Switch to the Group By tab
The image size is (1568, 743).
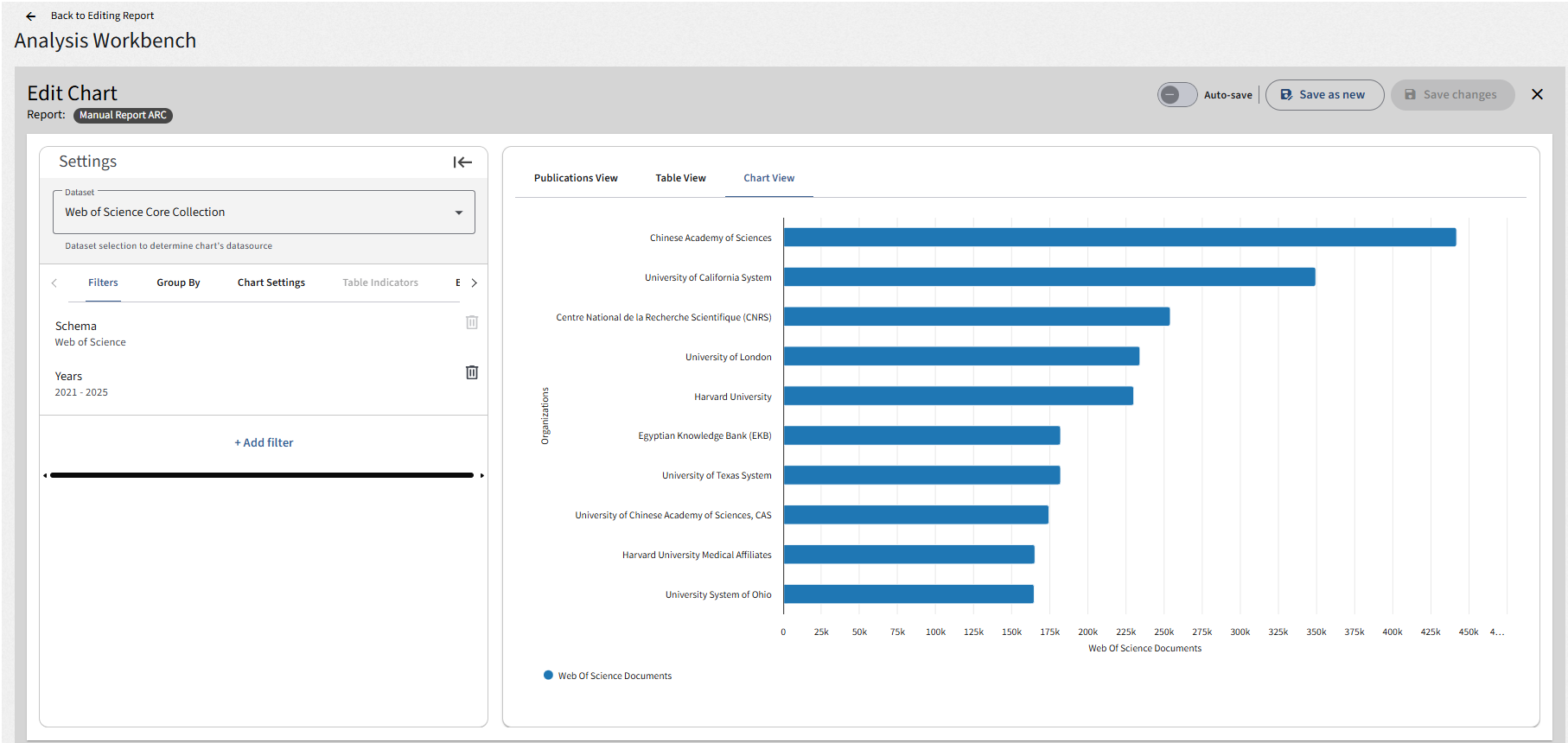(178, 283)
